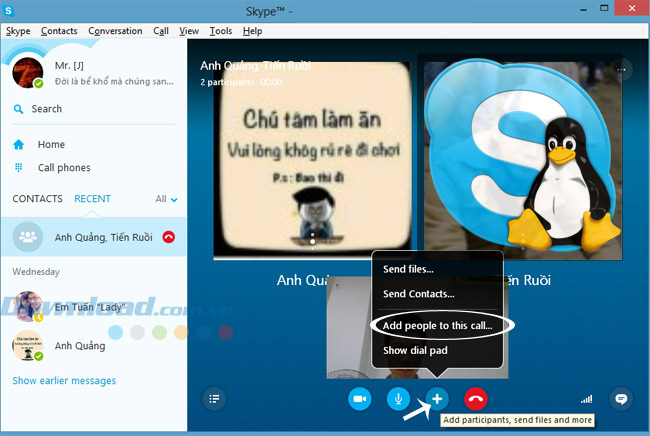The image size is (650, 436).
Task: Click the Skype logo in title bar
Action: click(8, 11)
